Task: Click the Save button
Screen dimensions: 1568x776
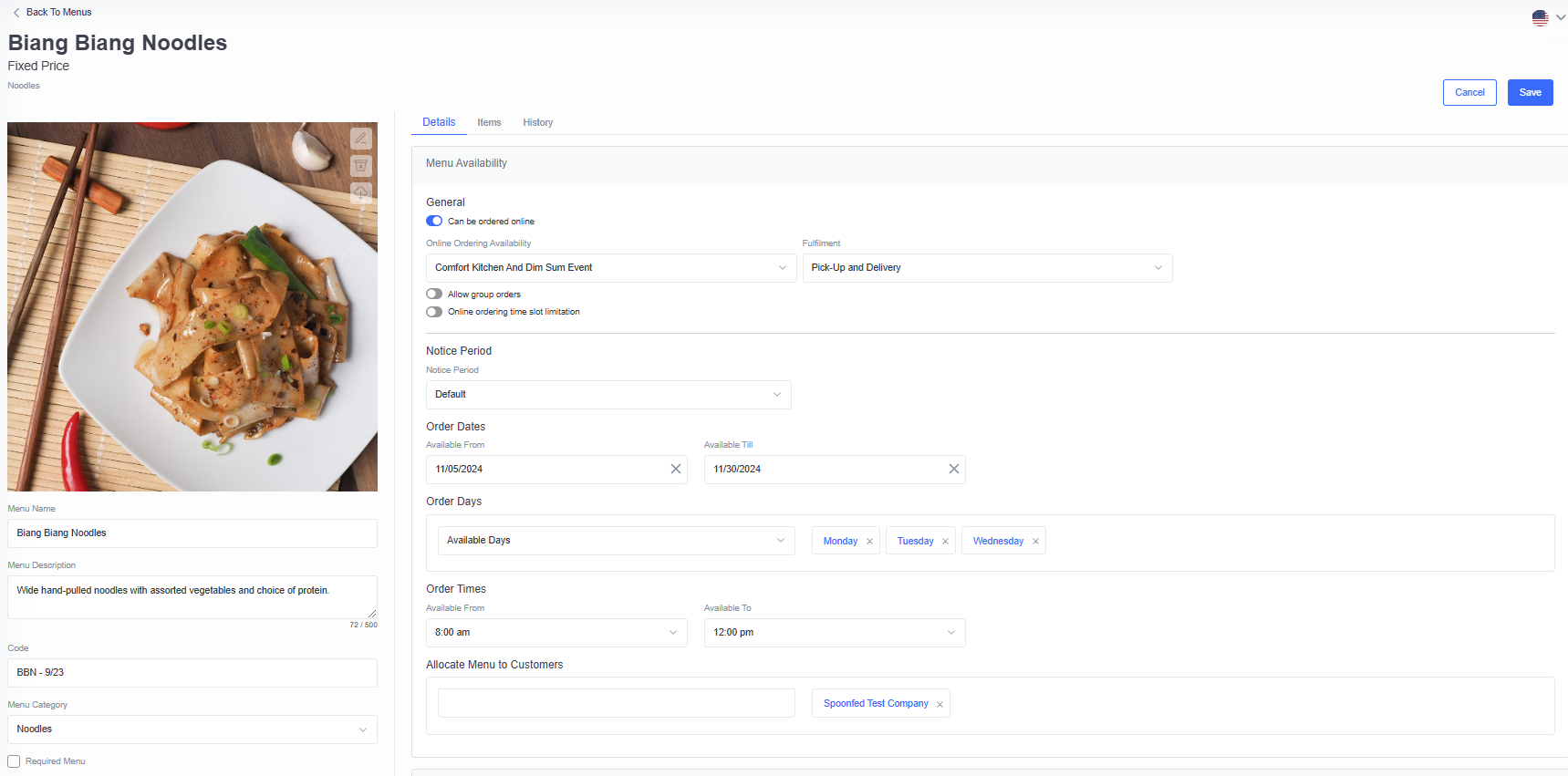Action: 1531,92
